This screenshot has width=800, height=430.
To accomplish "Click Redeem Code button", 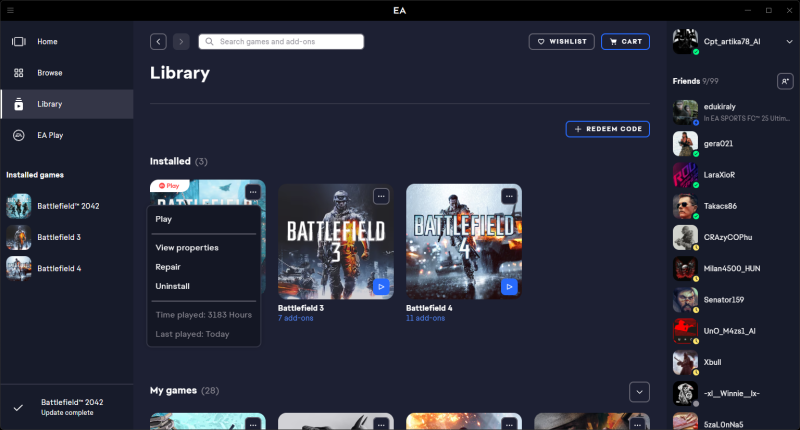I will pyautogui.click(x=608, y=129).
